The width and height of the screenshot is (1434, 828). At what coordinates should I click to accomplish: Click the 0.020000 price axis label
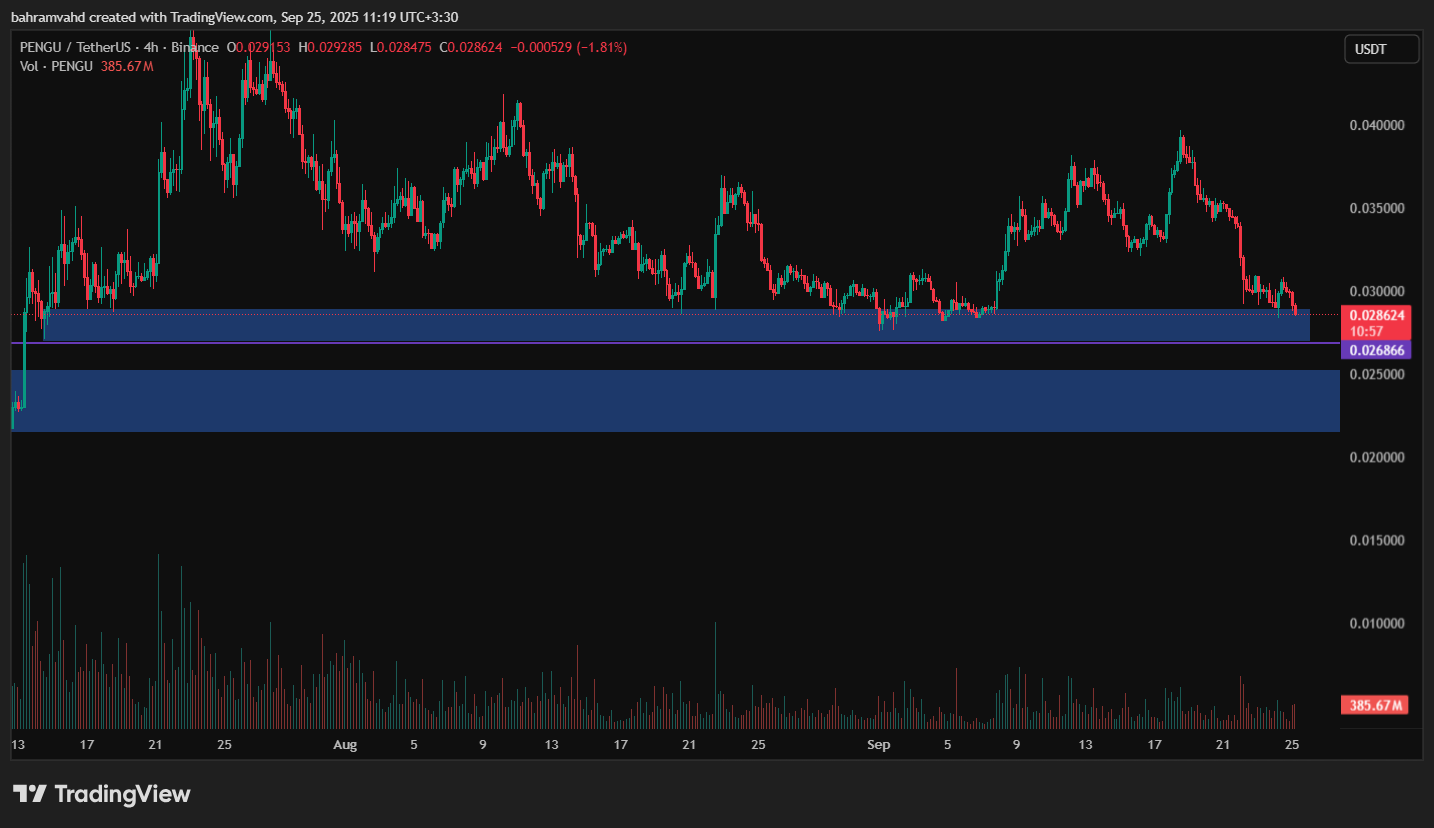point(1376,457)
